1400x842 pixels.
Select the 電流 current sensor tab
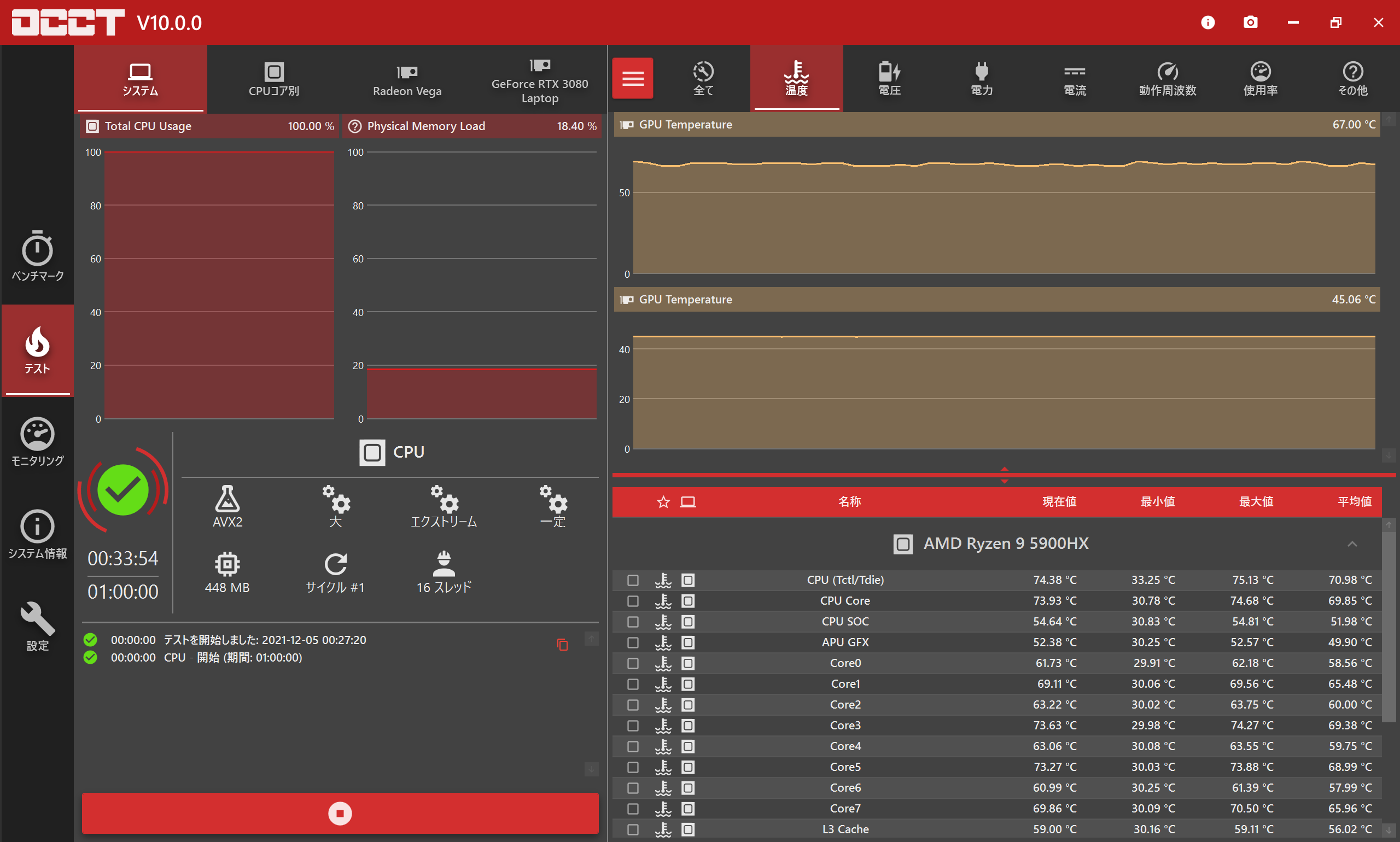coord(1074,78)
